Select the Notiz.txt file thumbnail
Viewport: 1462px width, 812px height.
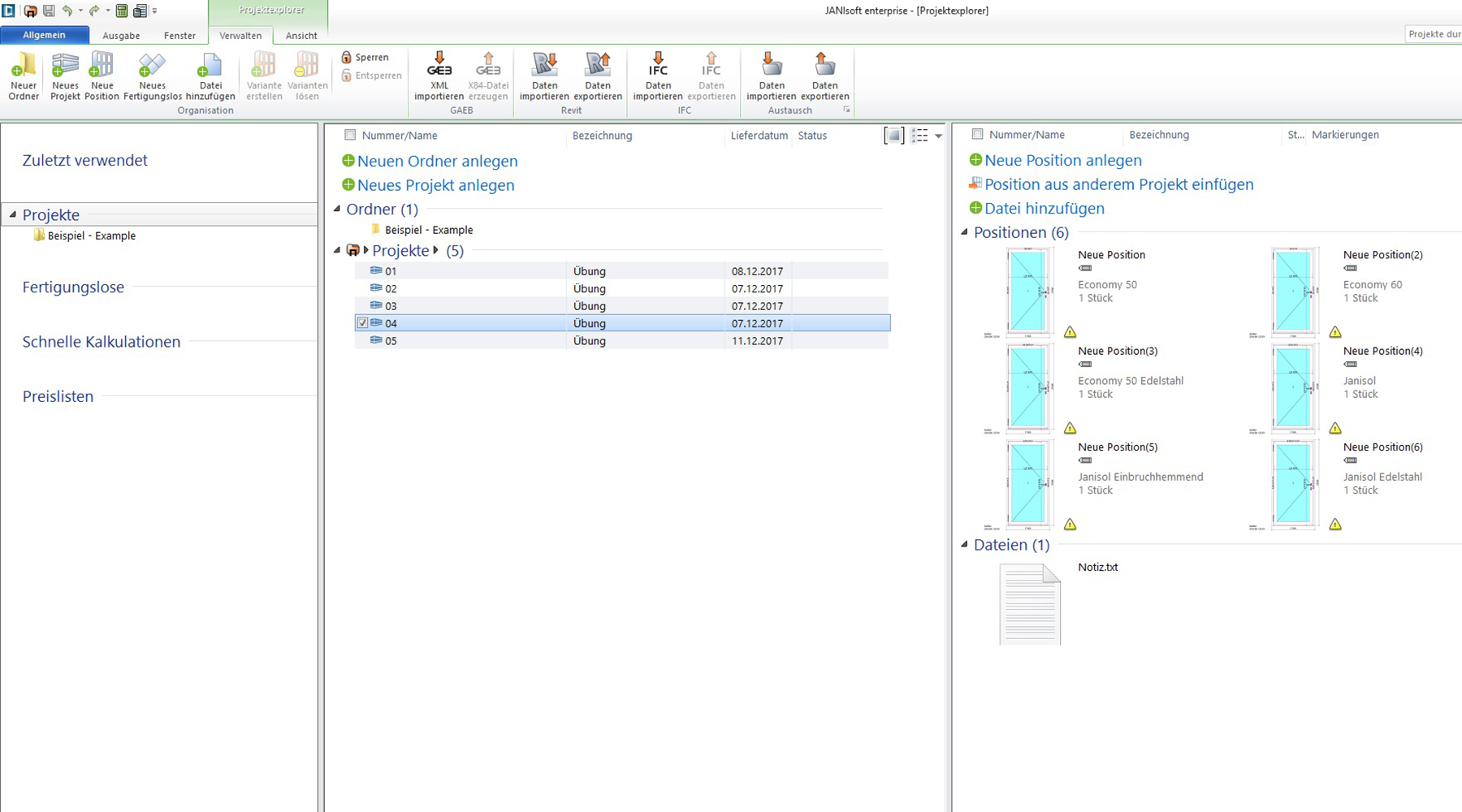point(1030,604)
